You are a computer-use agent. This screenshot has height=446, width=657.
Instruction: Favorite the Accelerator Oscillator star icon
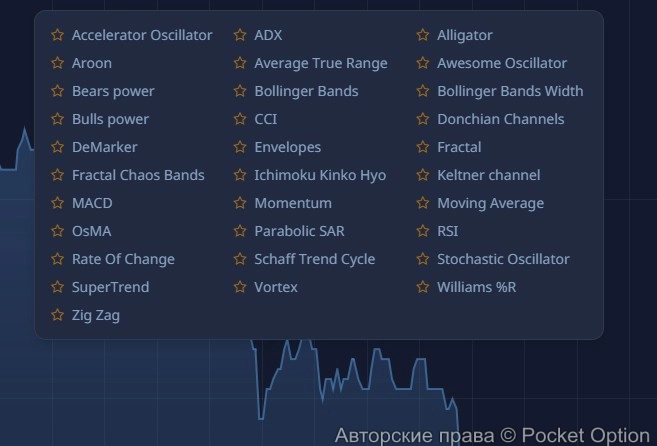57,35
